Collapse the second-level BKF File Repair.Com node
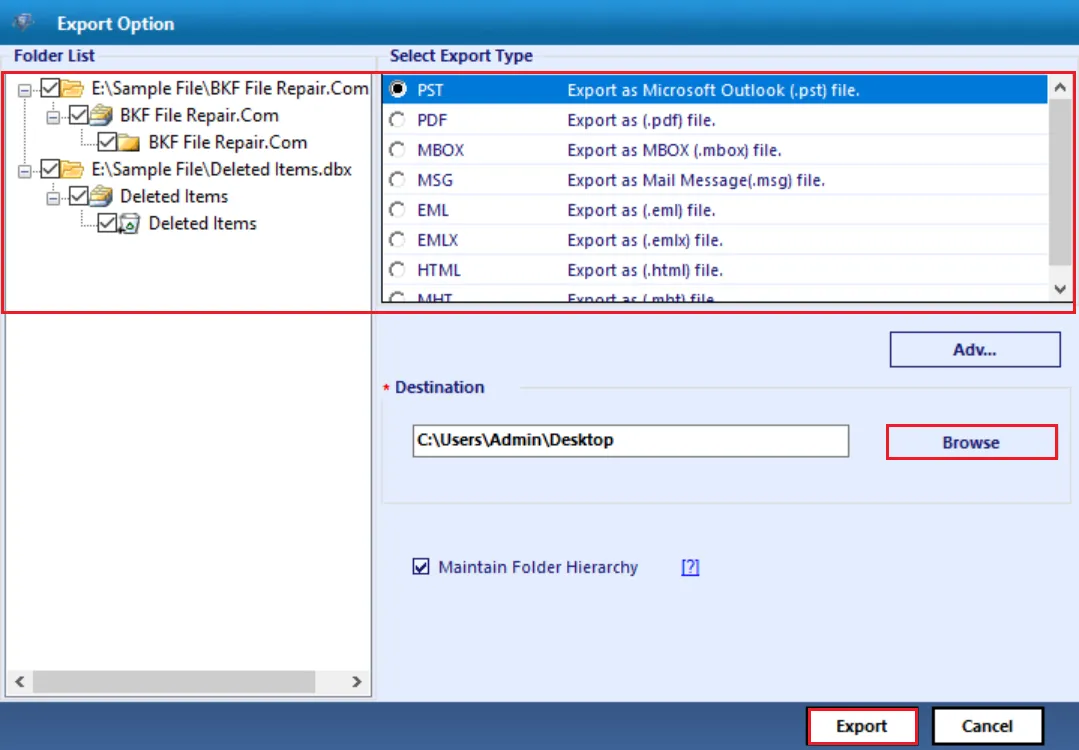1079x750 pixels. (53, 117)
